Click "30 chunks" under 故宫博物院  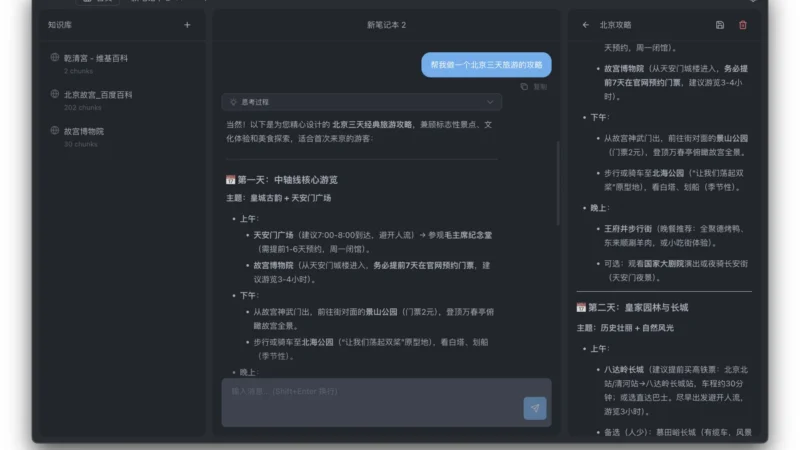(x=81, y=144)
